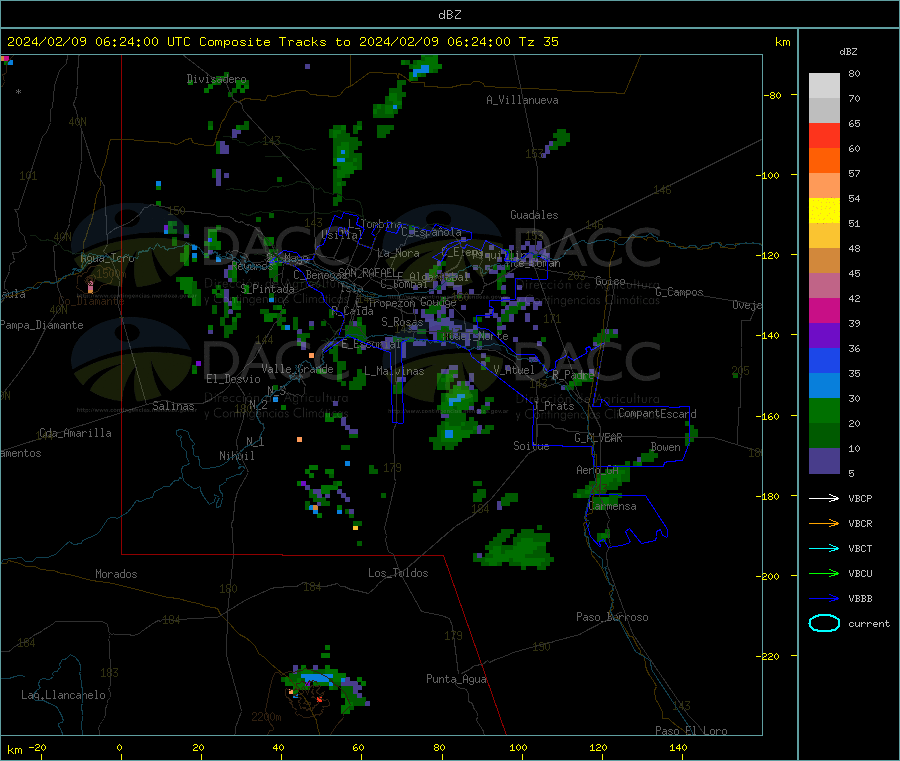Click the L_Malvinas map label

(x=394, y=371)
